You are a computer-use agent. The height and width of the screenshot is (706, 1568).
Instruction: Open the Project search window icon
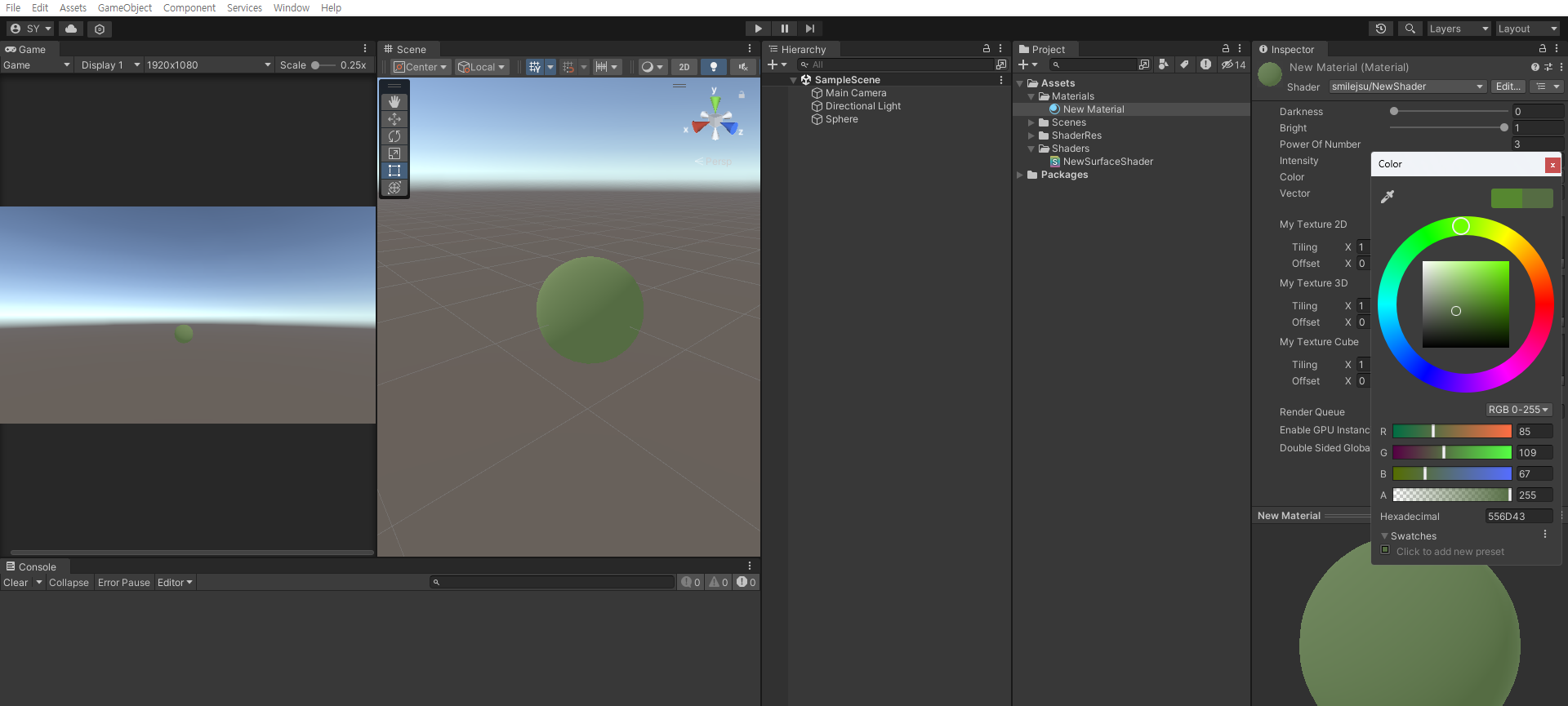click(1144, 64)
